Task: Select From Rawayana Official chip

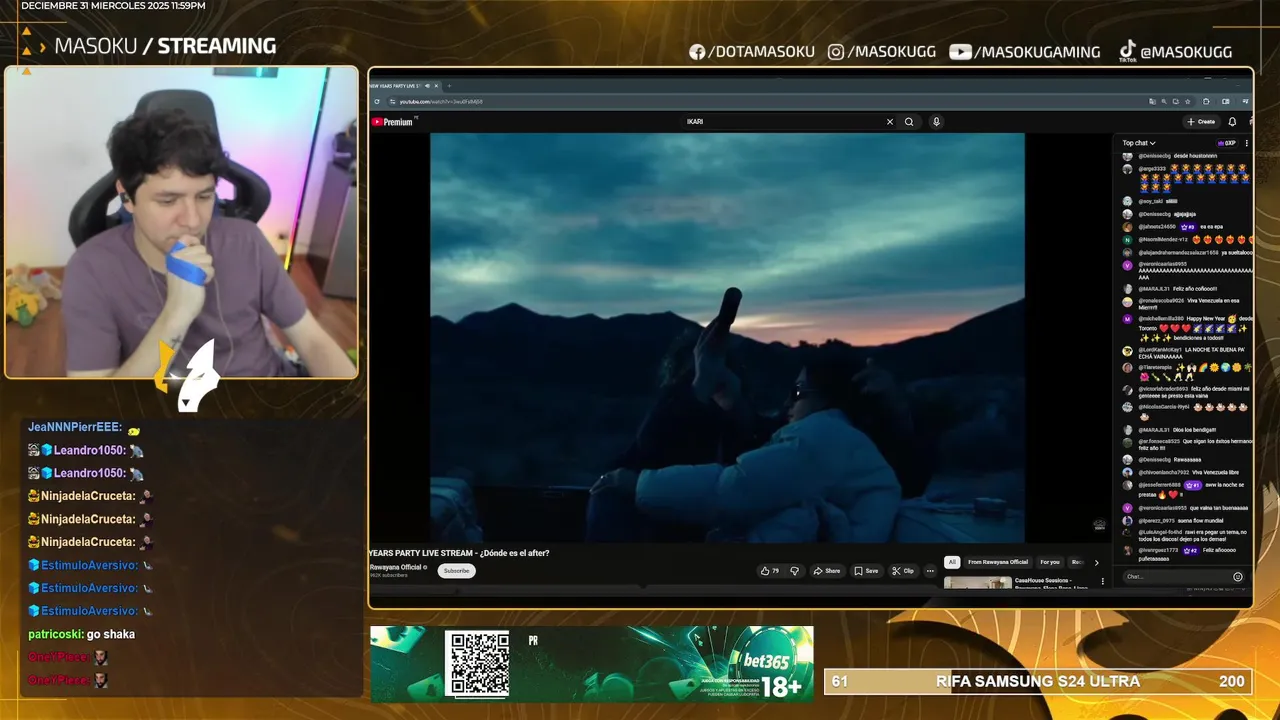Action: tap(997, 562)
